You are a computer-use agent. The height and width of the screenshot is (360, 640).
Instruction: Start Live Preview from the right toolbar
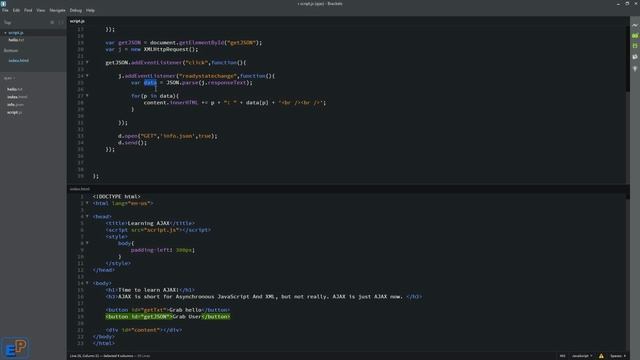point(635,25)
